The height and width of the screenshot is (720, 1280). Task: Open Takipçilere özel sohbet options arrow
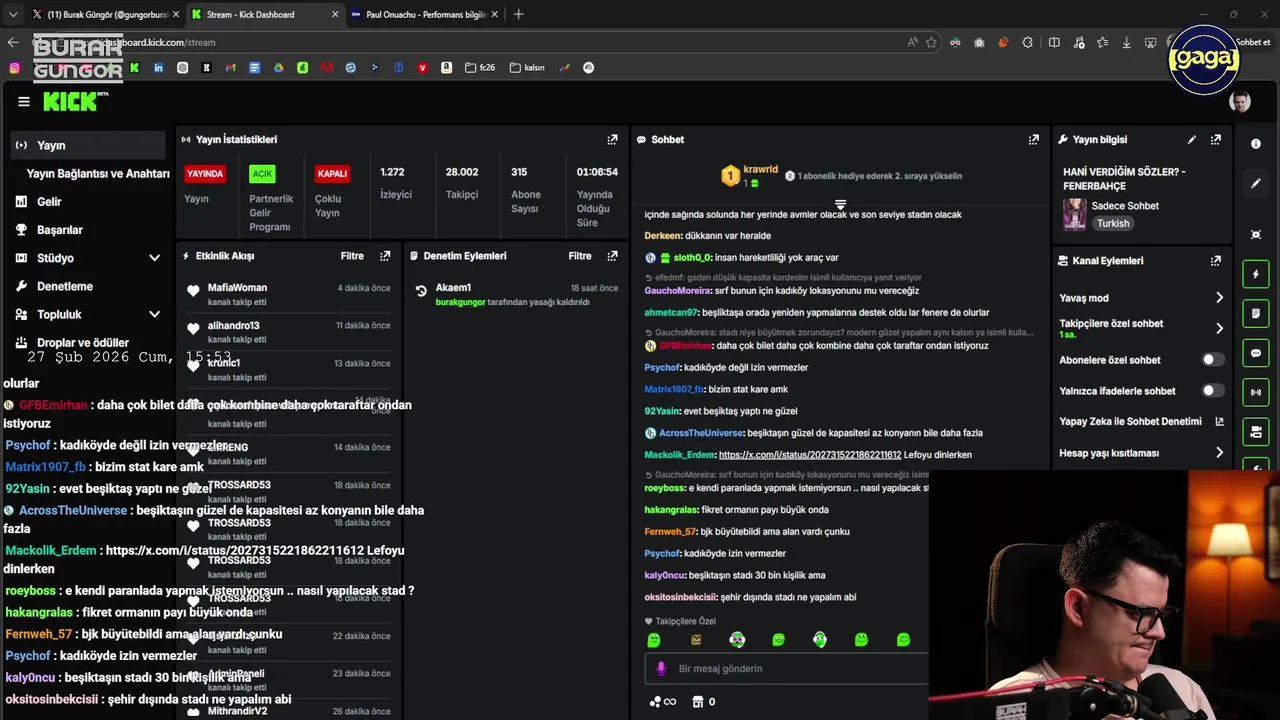(x=1219, y=328)
